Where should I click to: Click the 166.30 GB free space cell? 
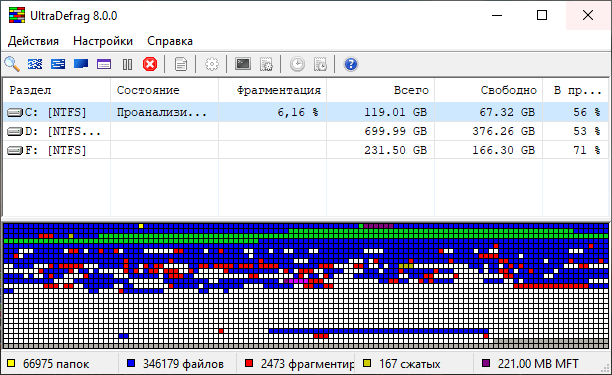point(503,150)
